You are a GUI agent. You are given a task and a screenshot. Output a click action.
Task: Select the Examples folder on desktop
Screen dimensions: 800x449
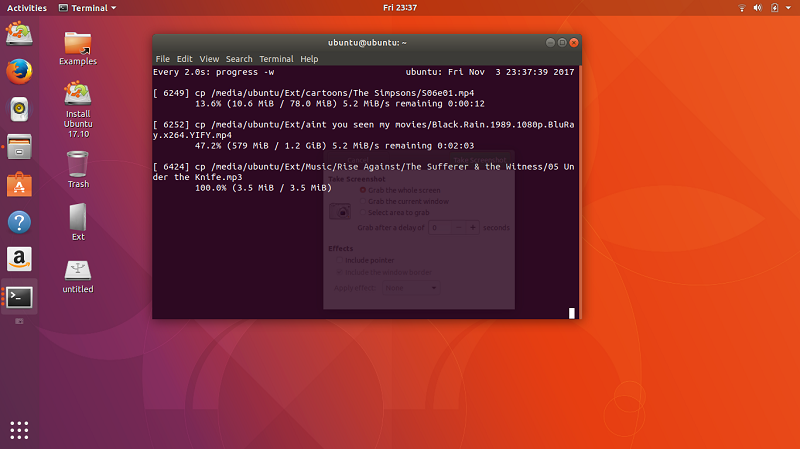coord(78,45)
